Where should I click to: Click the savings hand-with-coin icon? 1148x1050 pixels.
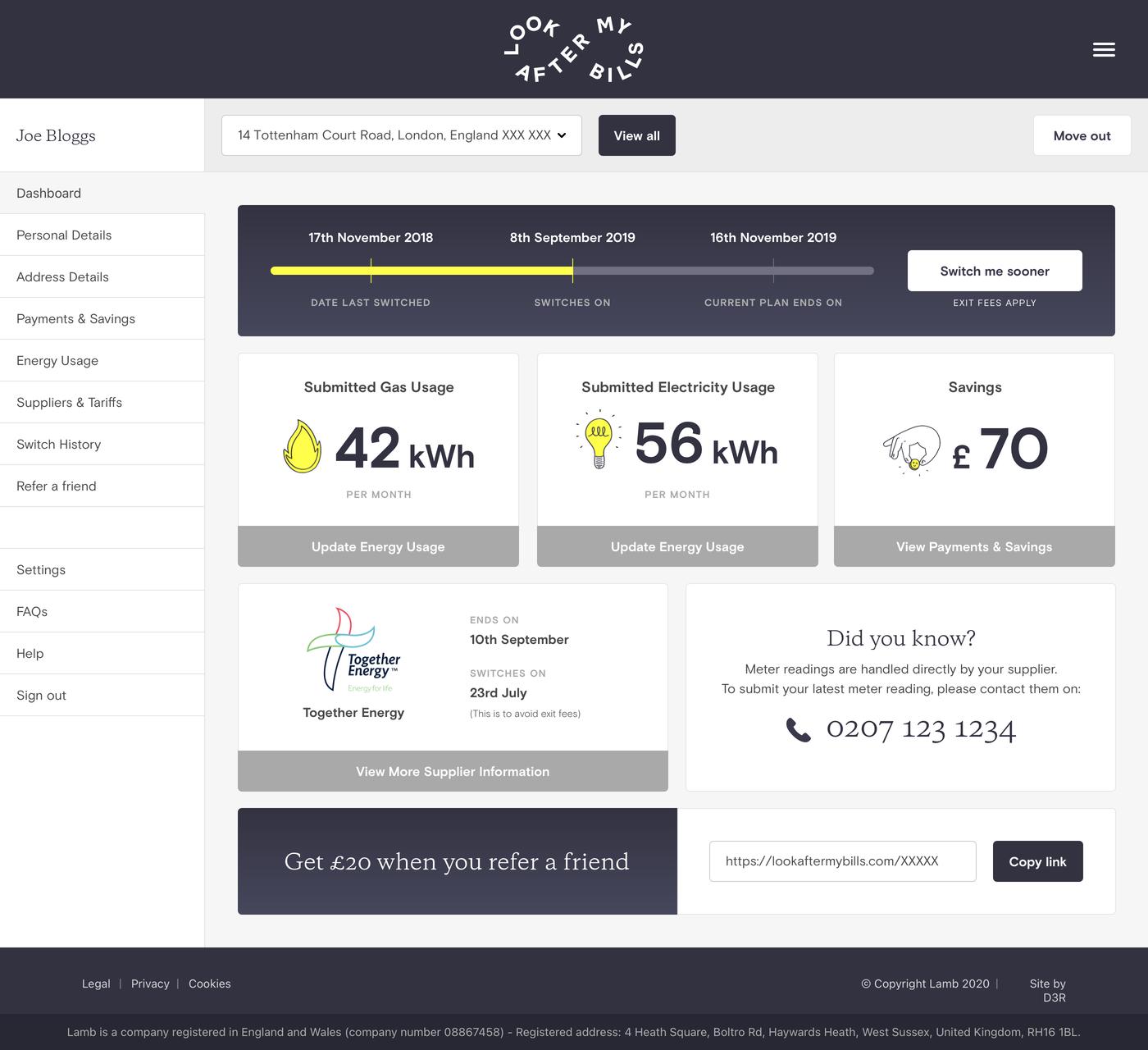pos(913,447)
